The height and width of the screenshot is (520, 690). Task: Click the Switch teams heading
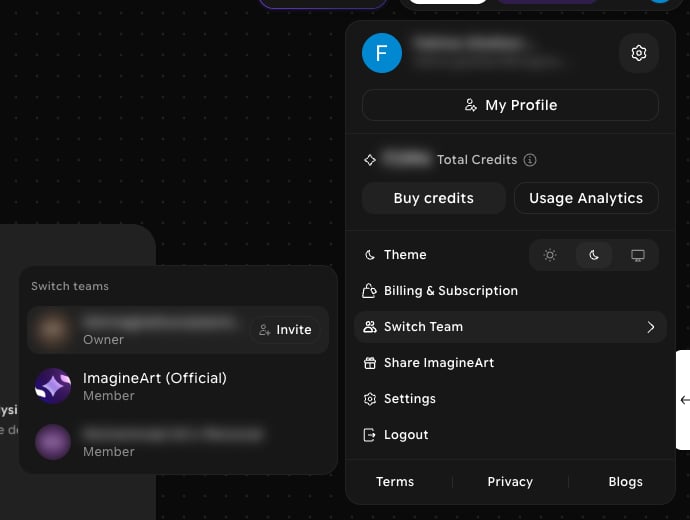(x=70, y=286)
